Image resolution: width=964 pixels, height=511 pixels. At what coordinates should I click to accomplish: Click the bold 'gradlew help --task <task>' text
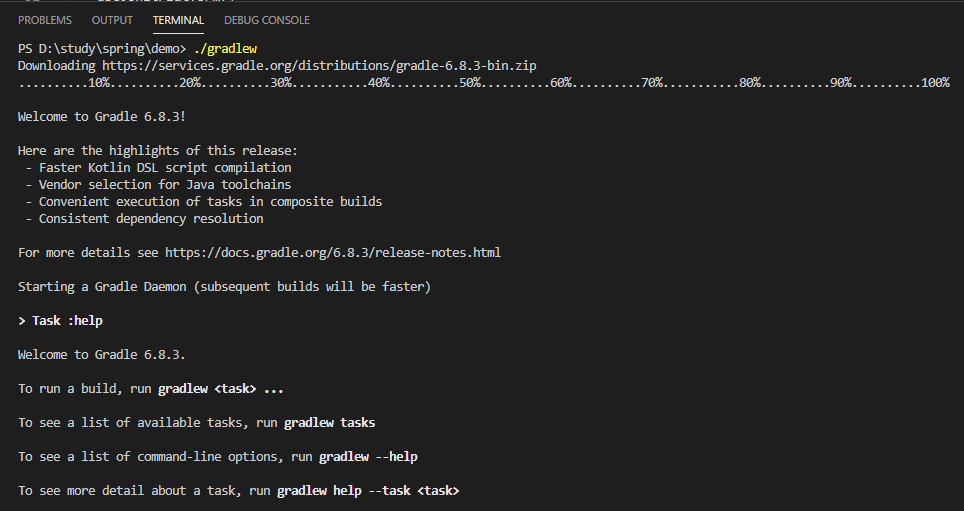[x=368, y=491]
